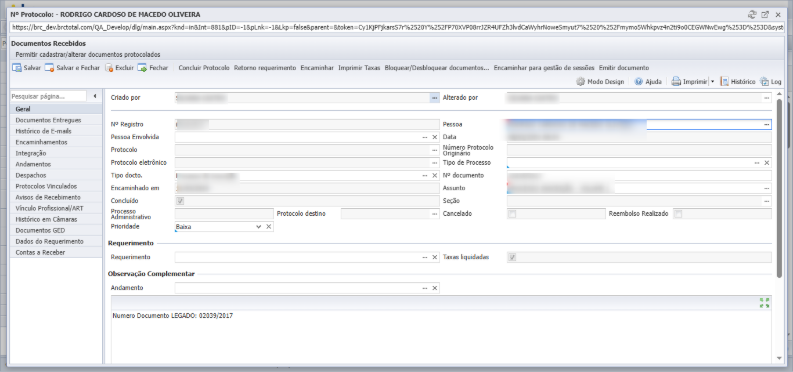Click Salvar e Fechar toolbar button
The width and height of the screenshot is (793, 372).
pos(72,68)
